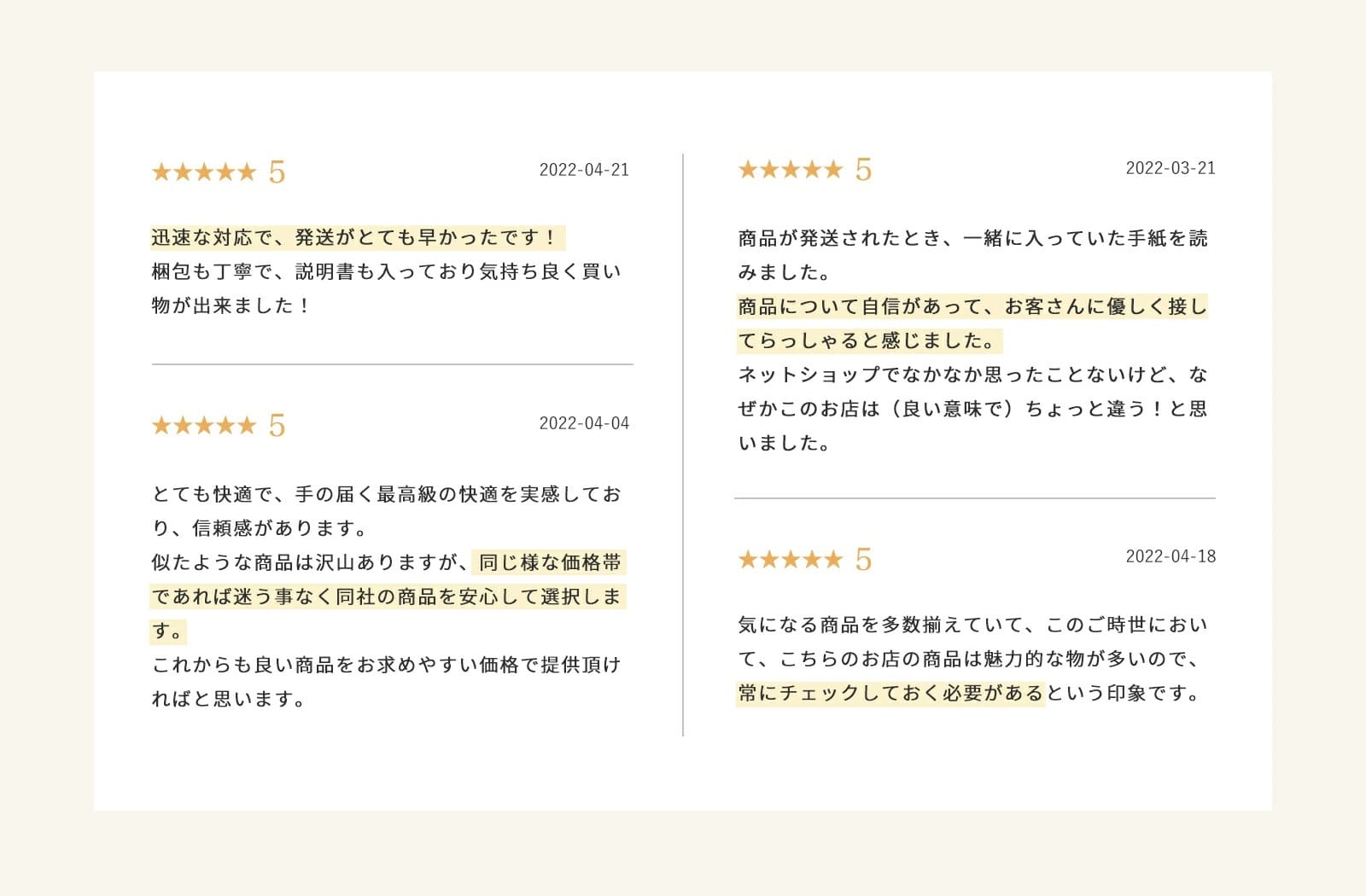Click the star rating of 2022-04-21 review
The width and height of the screenshot is (1366, 896).
204,172
